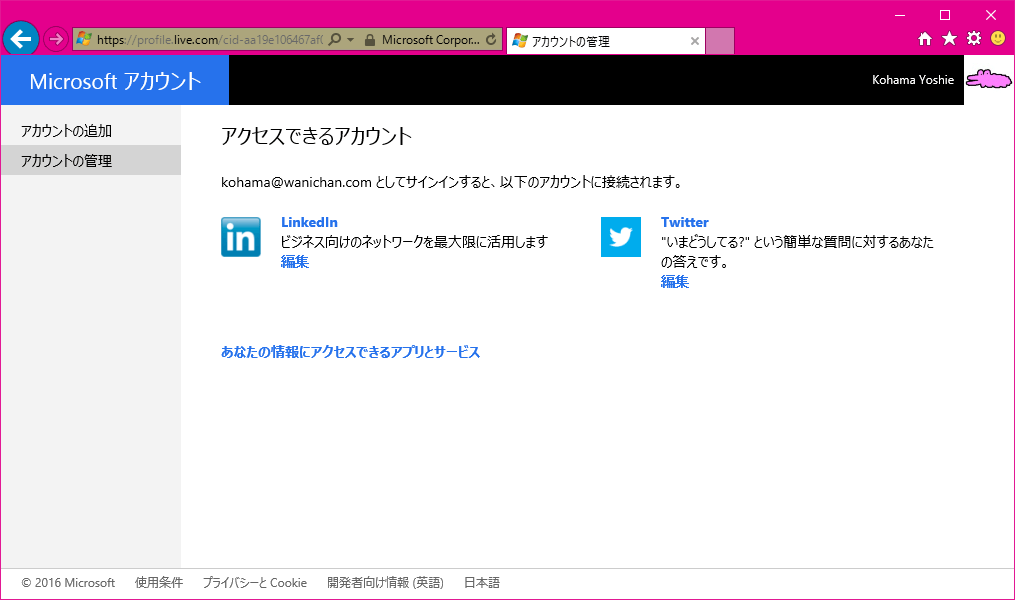Click the Twitter description "いまどうしてる?" text
The height and width of the screenshot is (600, 1015).
[797, 252]
